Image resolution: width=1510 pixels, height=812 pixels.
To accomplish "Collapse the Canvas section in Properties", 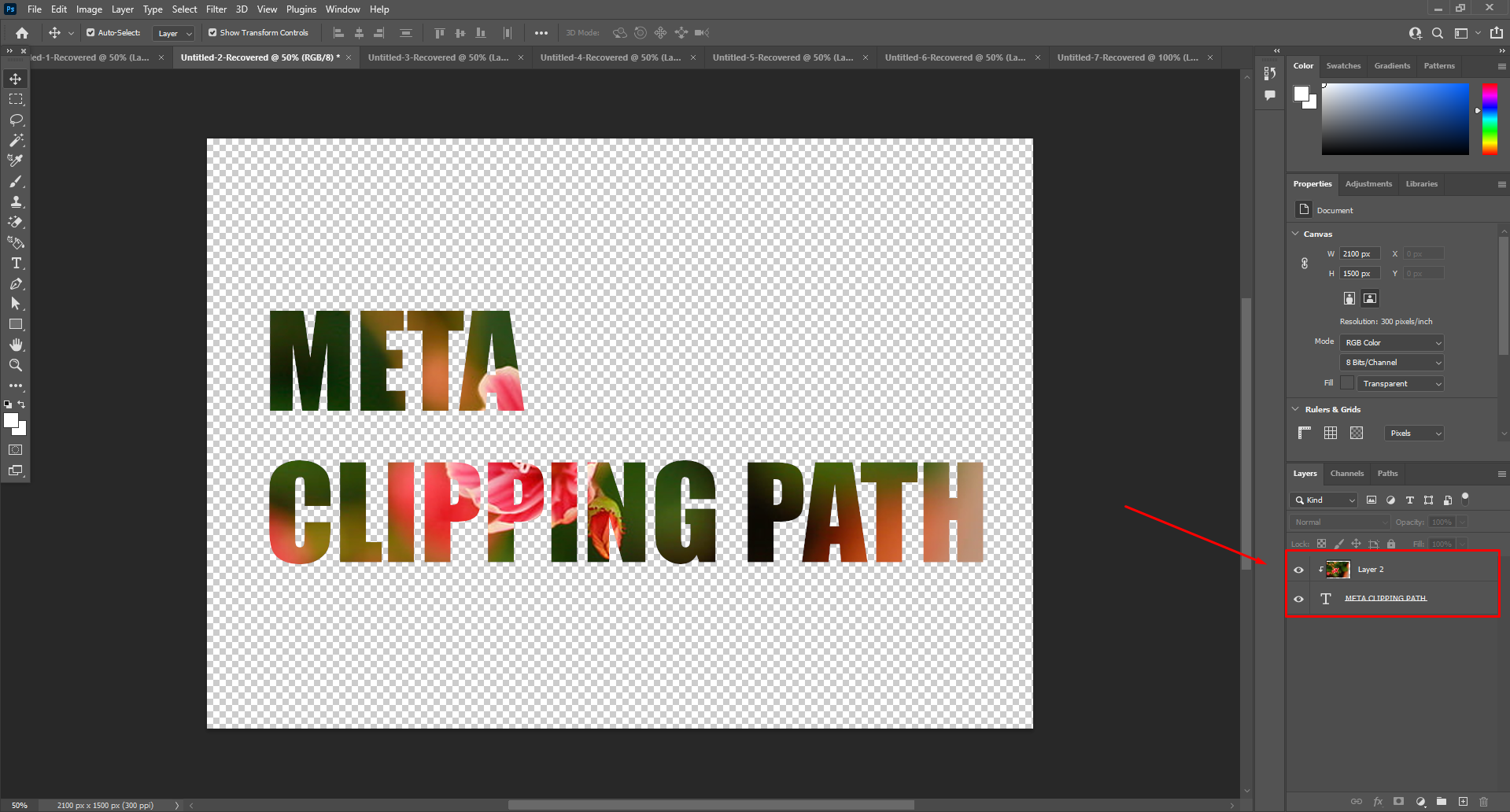I will click(x=1296, y=234).
